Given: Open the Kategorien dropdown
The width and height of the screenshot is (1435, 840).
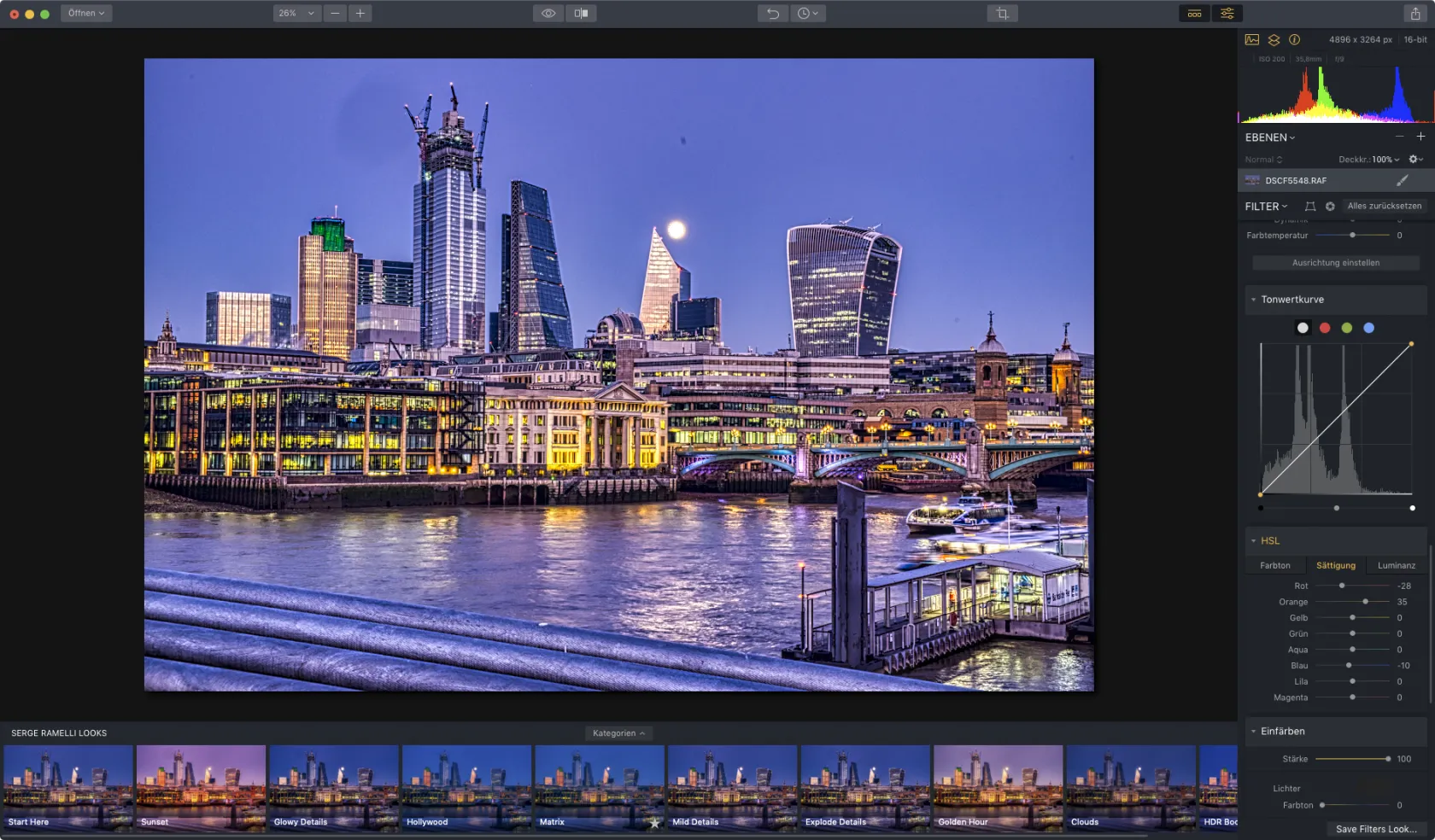Looking at the screenshot, I should click(618, 733).
